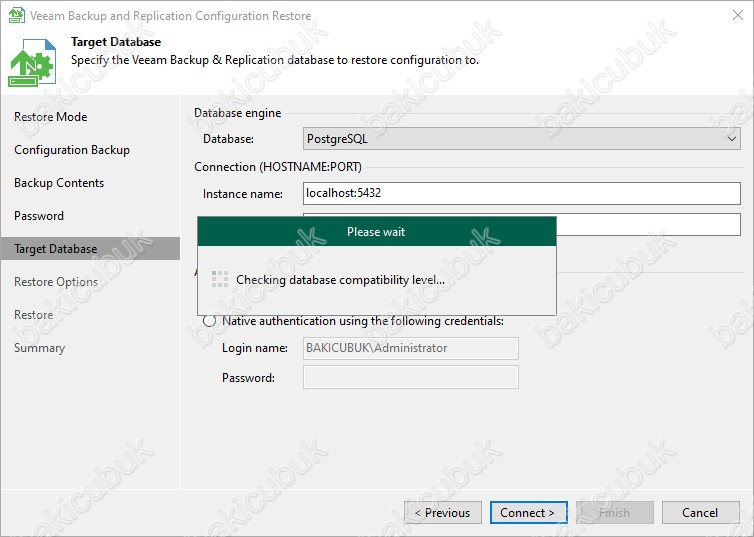Click the 'Instance name:' label
754x537 pixels.
coord(243,194)
